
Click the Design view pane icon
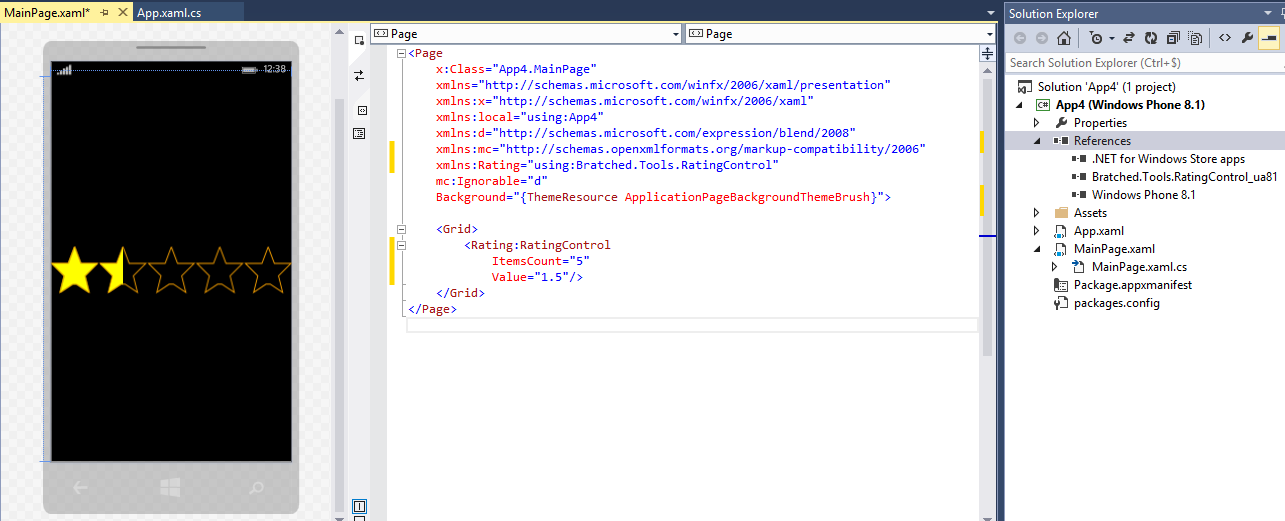pyautogui.click(x=359, y=40)
